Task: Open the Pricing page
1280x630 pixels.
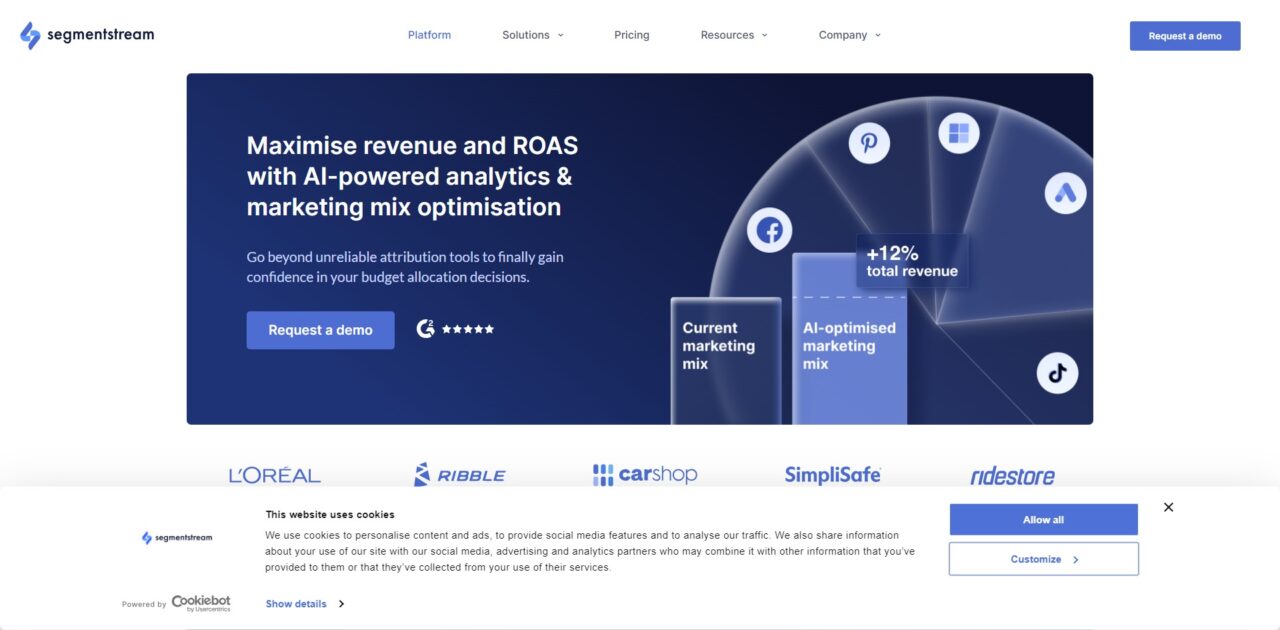Action: [632, 35]
